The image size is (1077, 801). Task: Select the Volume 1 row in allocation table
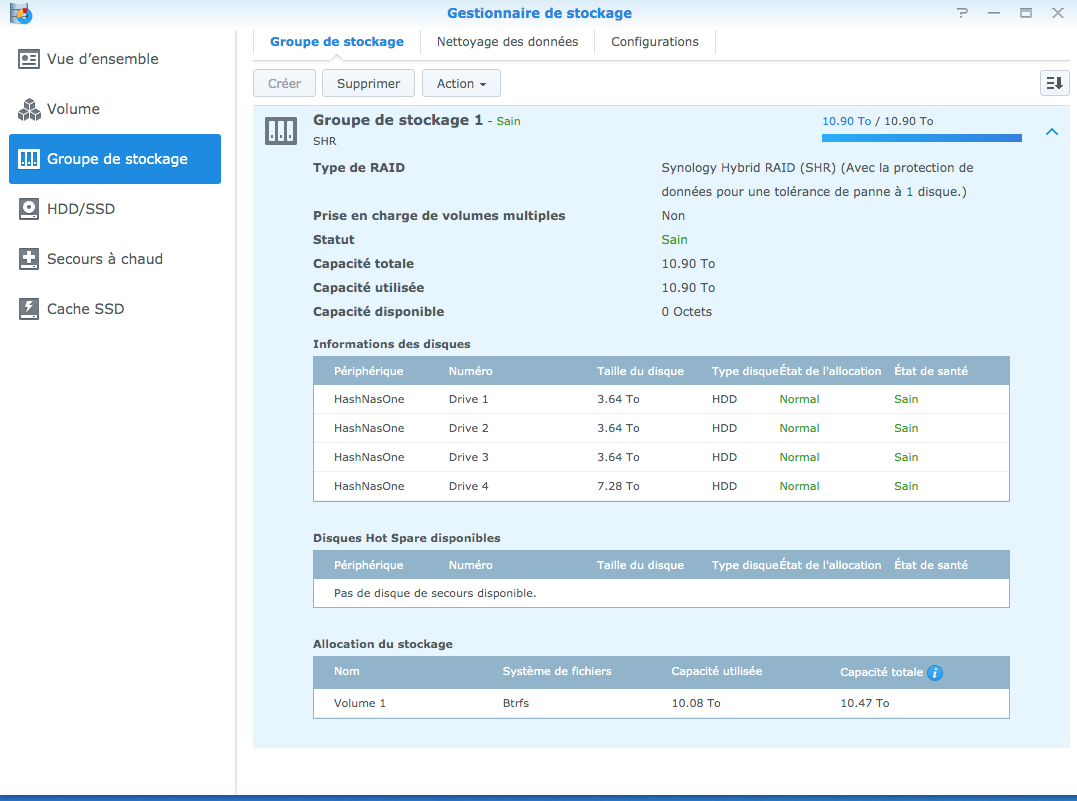[660, 703]
